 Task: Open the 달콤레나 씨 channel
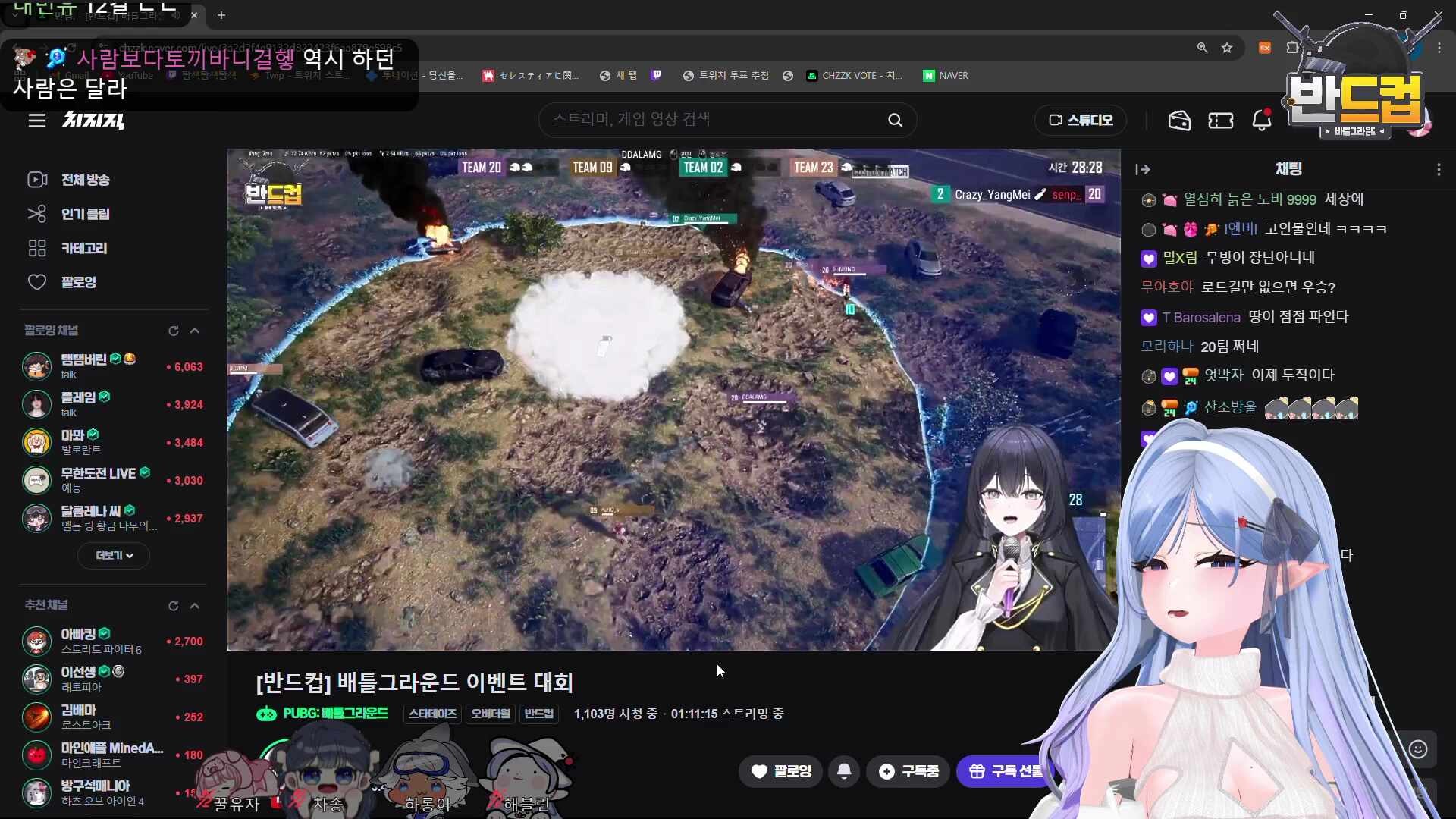click(x=114, y=518)
